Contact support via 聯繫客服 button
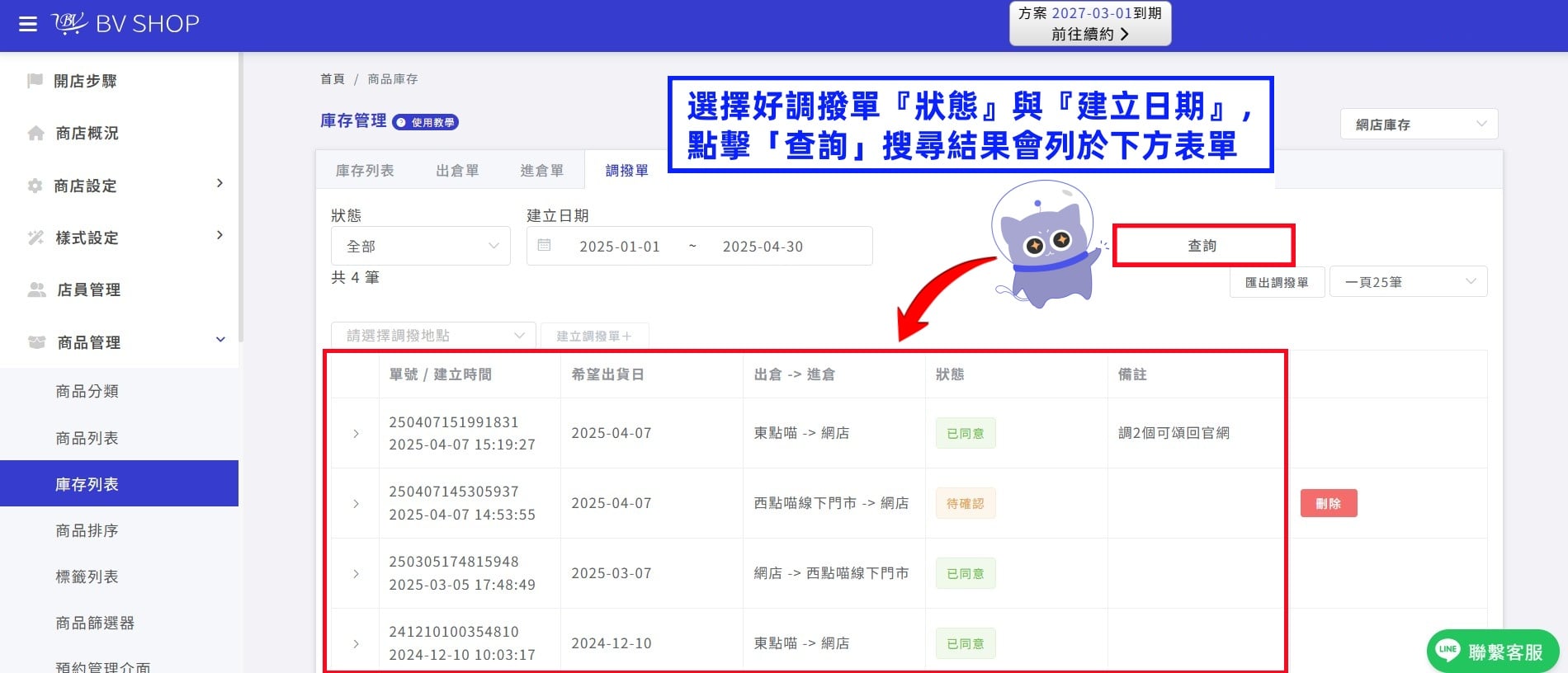1568x673 pixels. click(1492, 652)
